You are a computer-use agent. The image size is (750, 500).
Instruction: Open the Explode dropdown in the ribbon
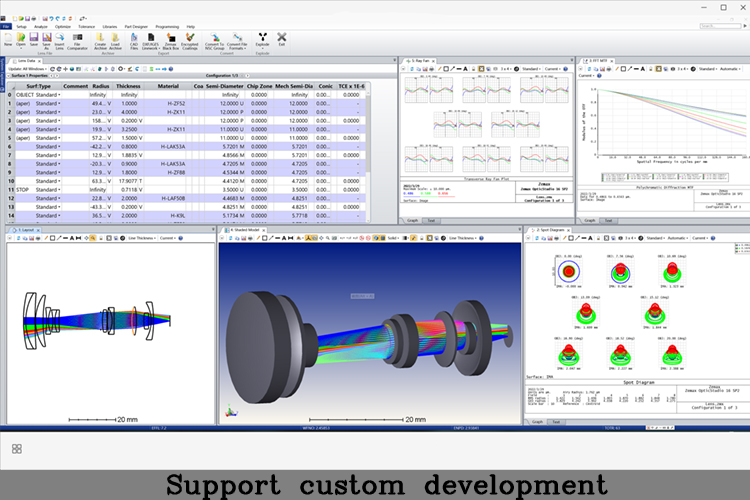pos(263,45)
